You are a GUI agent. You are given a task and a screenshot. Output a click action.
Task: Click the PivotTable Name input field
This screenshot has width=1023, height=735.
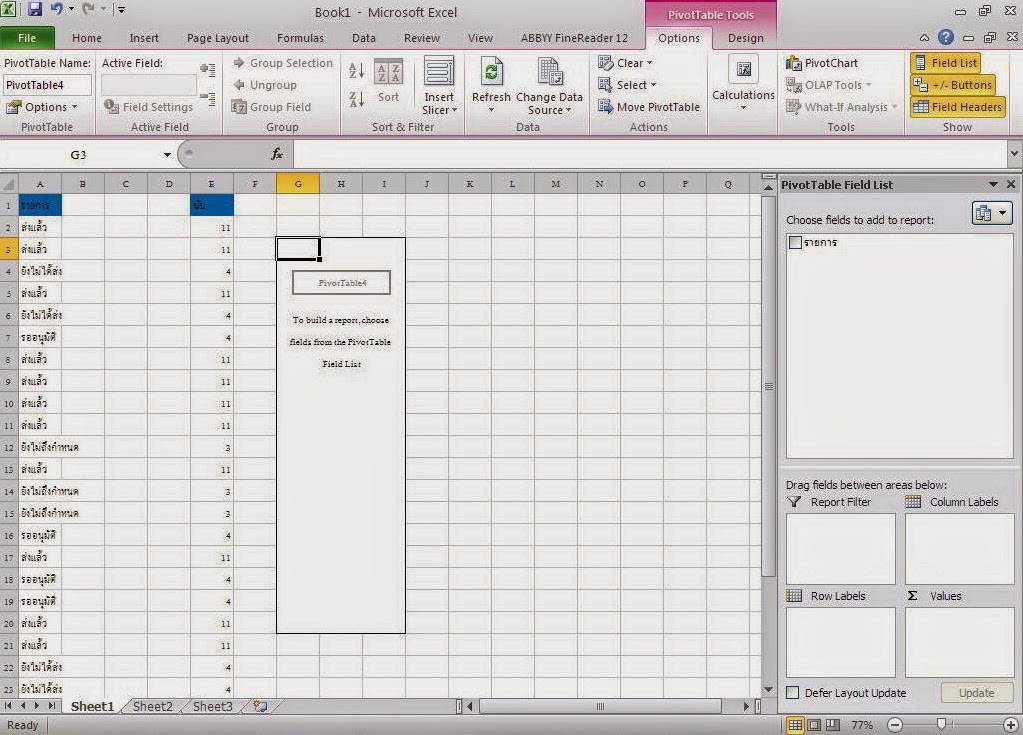pos(48,85)
